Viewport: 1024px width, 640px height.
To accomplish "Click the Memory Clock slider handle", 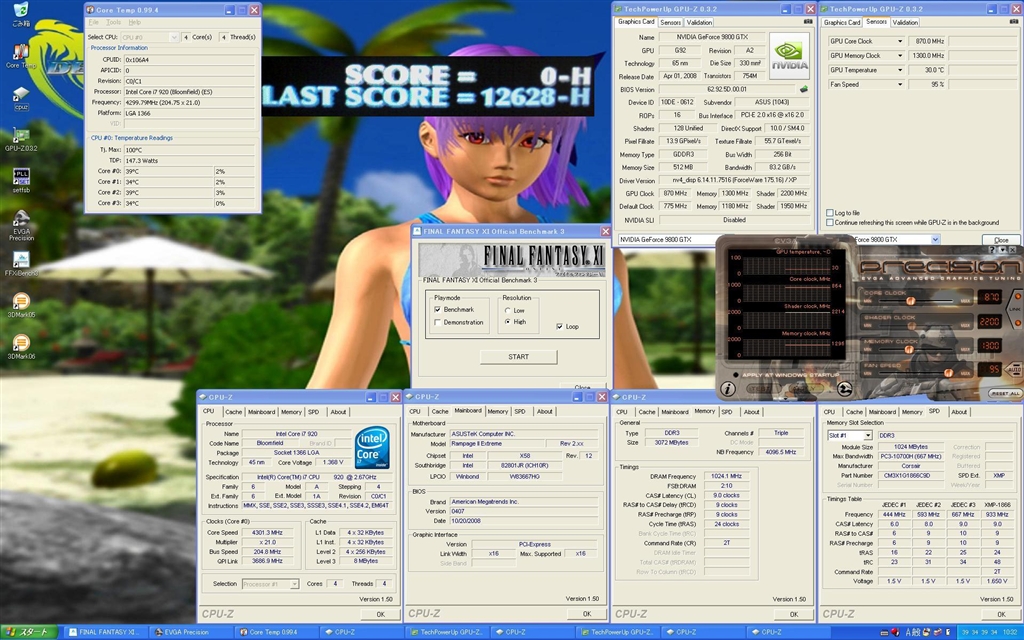I will click(908, 349).
